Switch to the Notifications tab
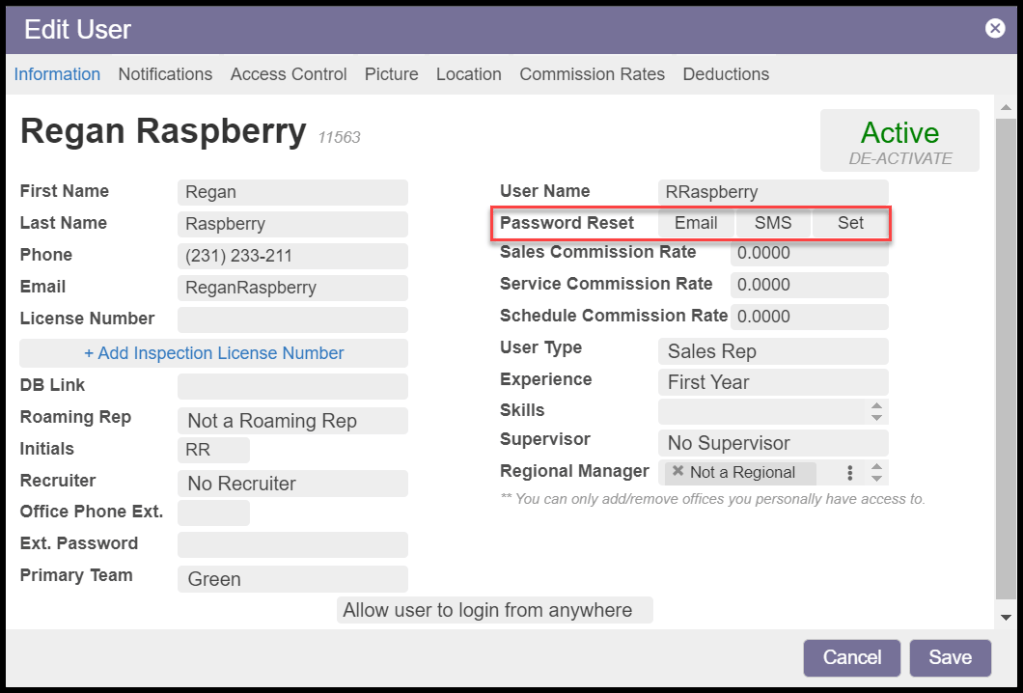 pos(165,74)
